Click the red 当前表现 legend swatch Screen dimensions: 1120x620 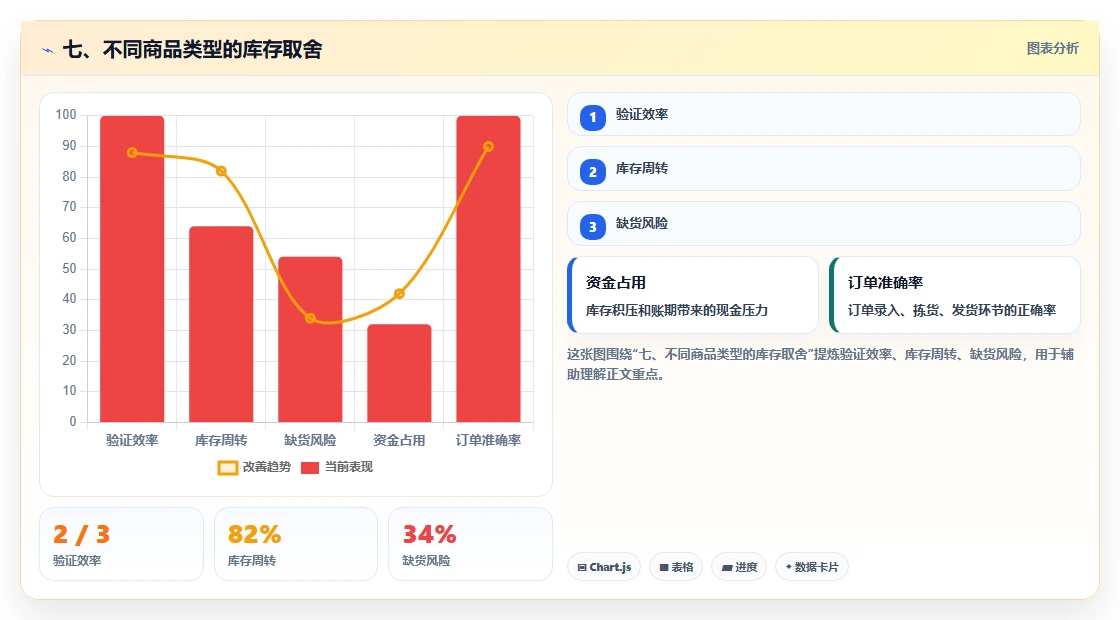tap(309, 468)
